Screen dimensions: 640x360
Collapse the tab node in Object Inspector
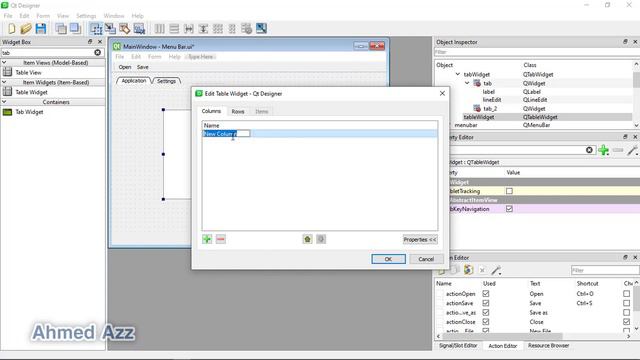467,83
